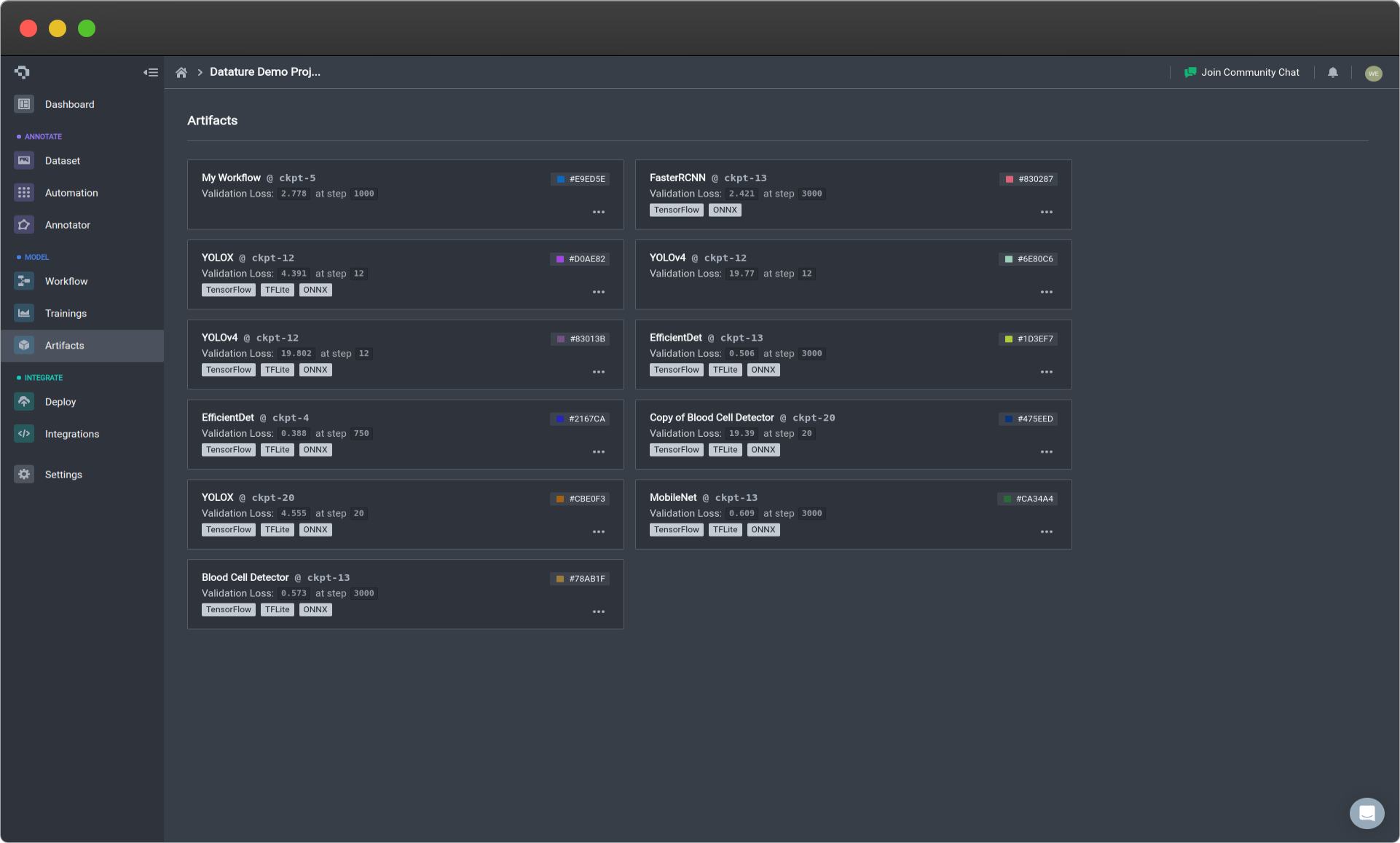Click the Datature logo icon
The image size is (1400, 843).
[x=22, y=72]
